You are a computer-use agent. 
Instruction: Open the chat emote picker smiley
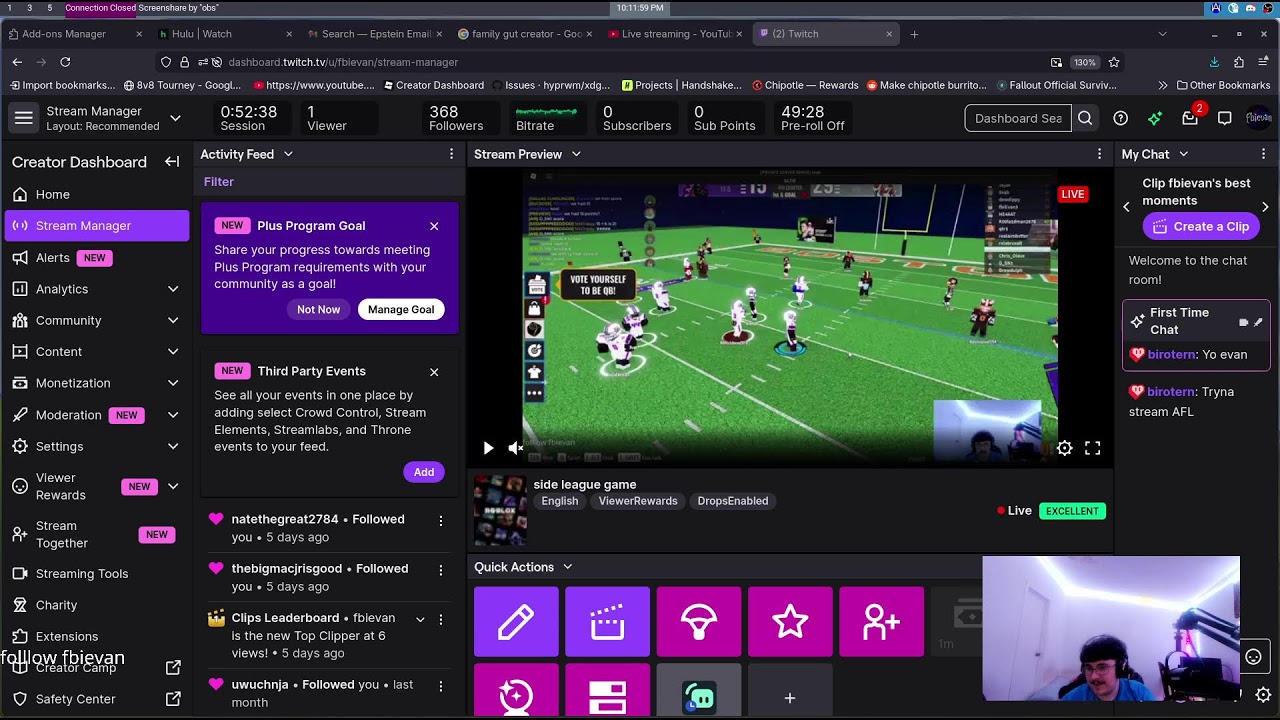click(1253, 657)
